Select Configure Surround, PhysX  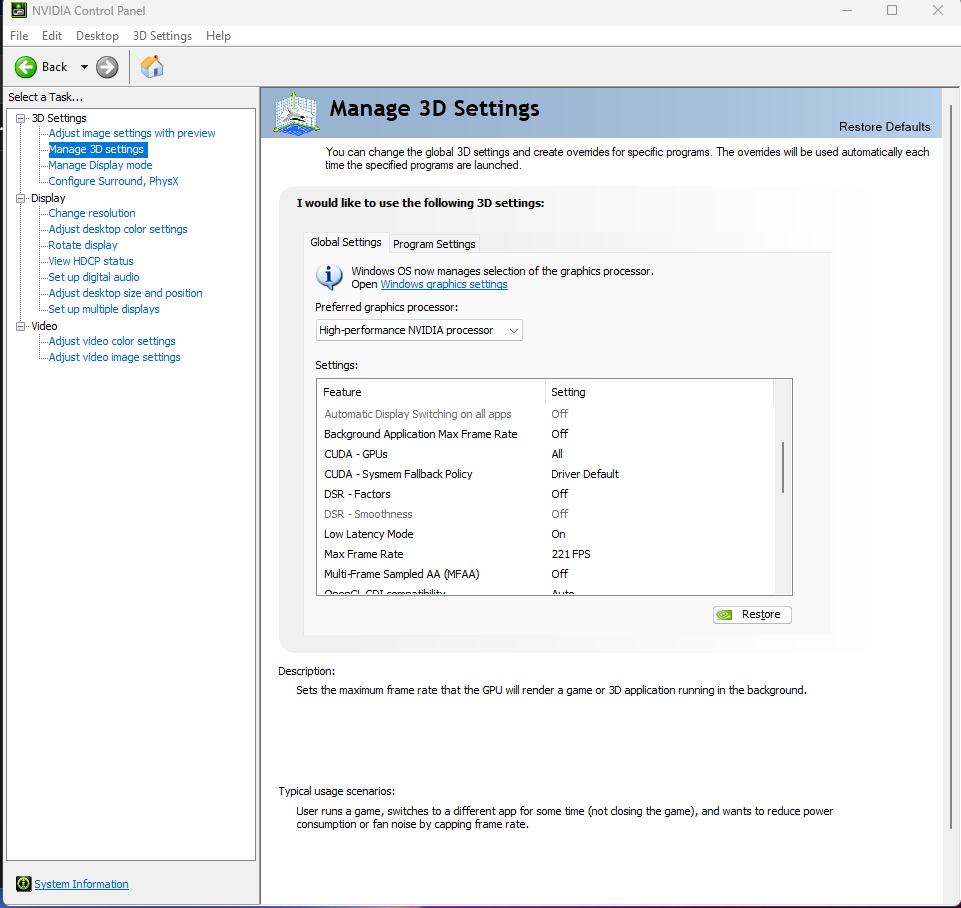click(113, 181)
